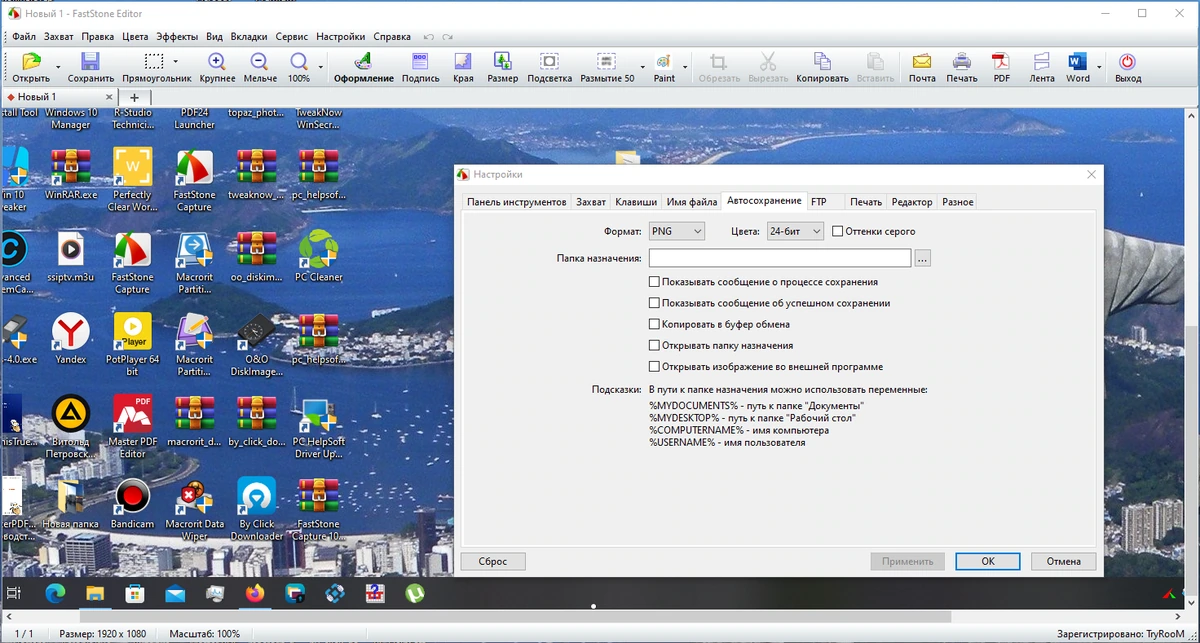This screenshot has height=643, width=1200.
Task: Click Firefox icon on the taskbar
Action: 255,594
